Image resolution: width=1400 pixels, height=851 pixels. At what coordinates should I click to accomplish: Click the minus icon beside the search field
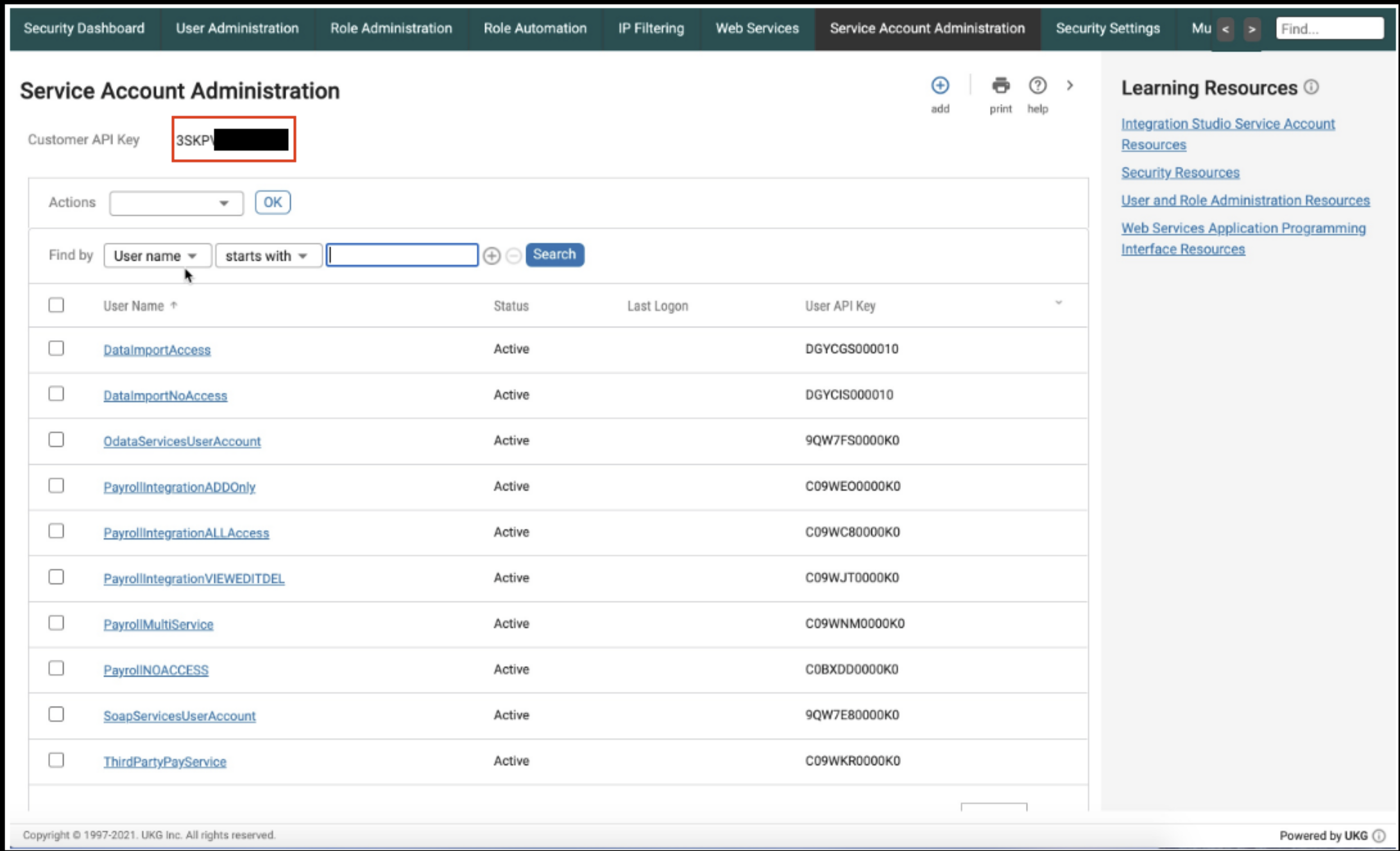pyautogui.click(x=513, y=255)
